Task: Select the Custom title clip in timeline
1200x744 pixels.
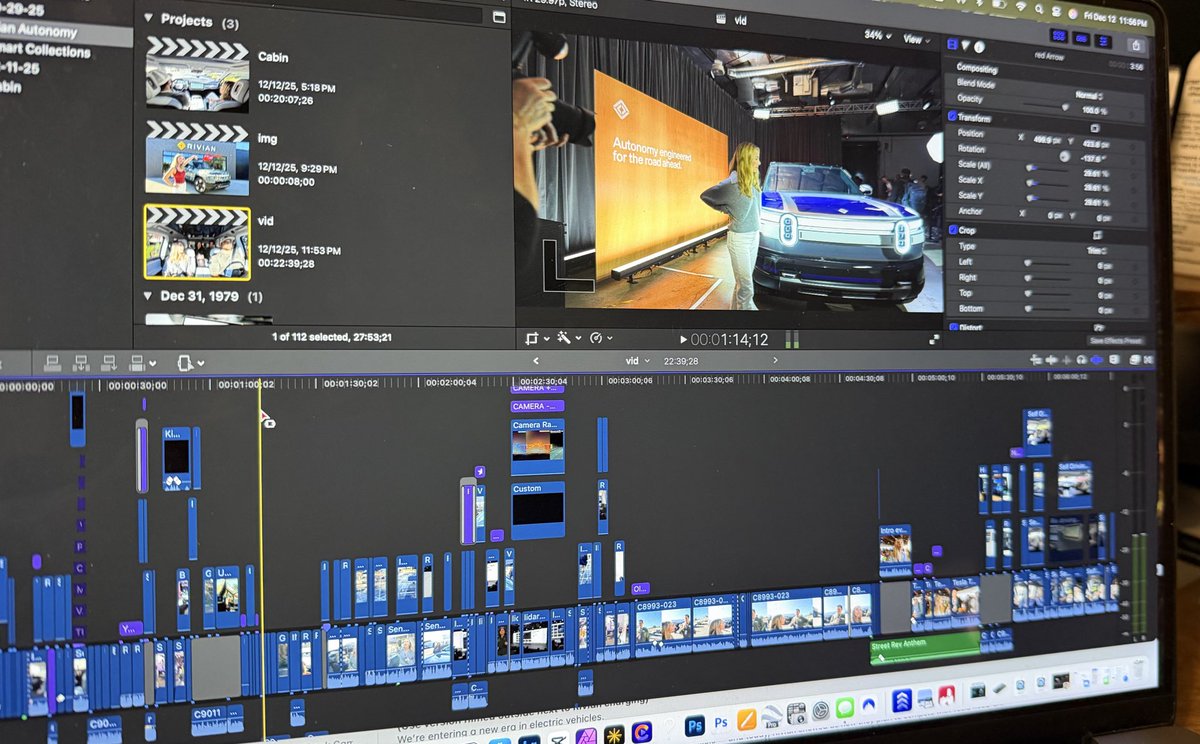Action: (537, 511)
